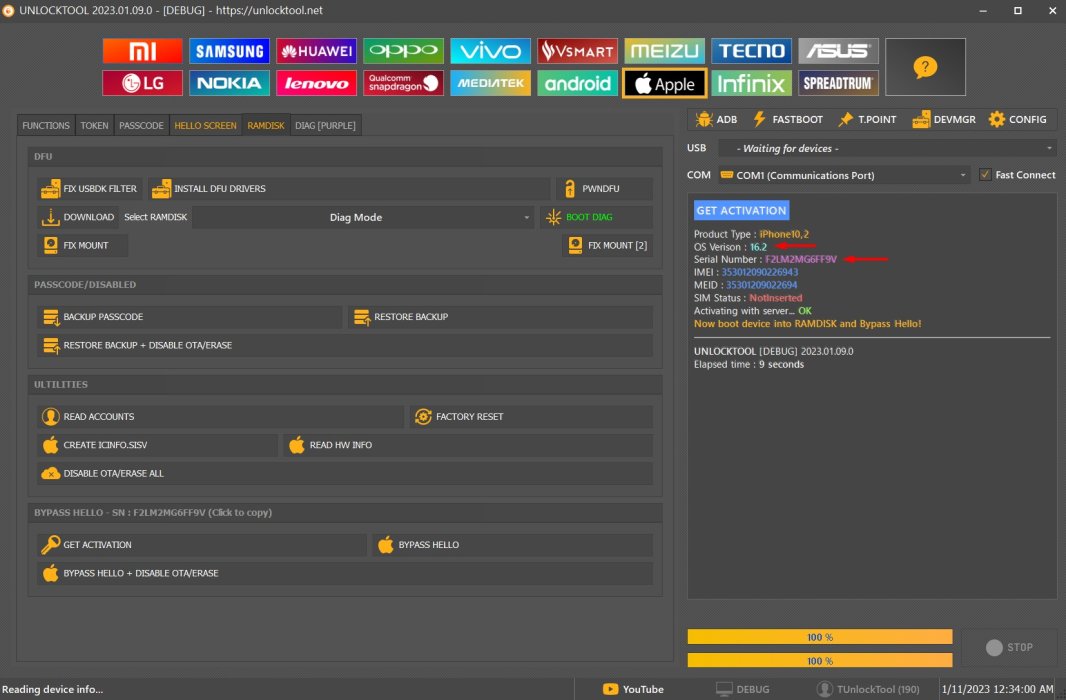This screenshot has width=1066, height=700.
Task: Select the LG brand tile
Action: [142, 83]
